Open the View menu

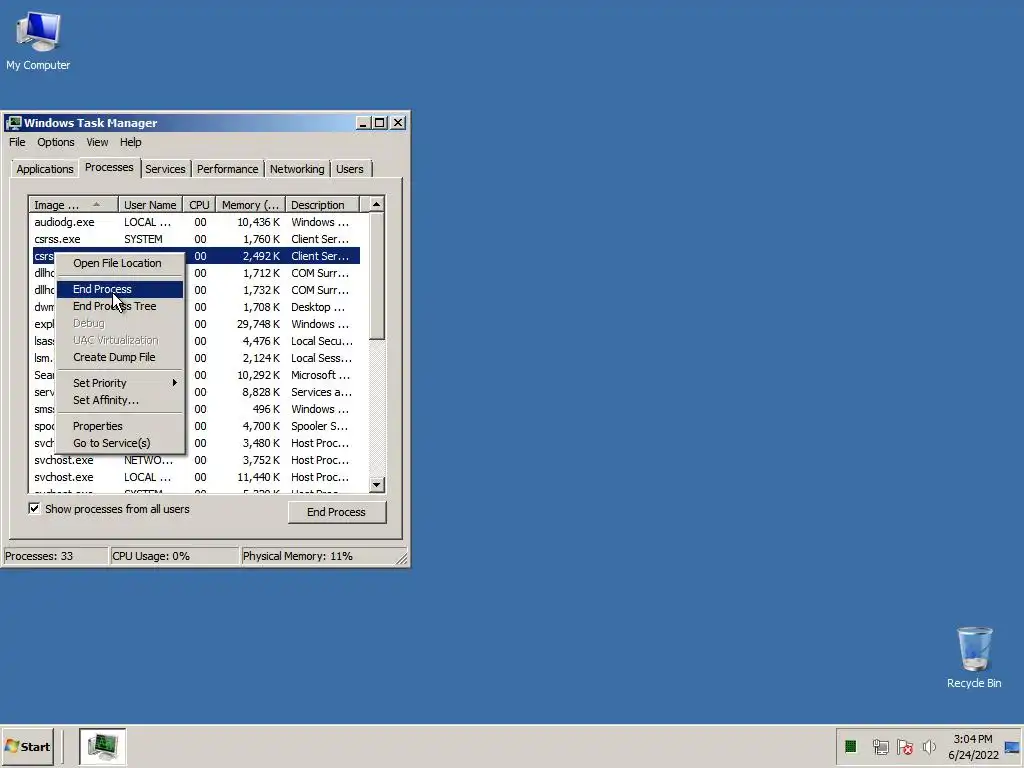pyautogui.click(x=97, y=142)
